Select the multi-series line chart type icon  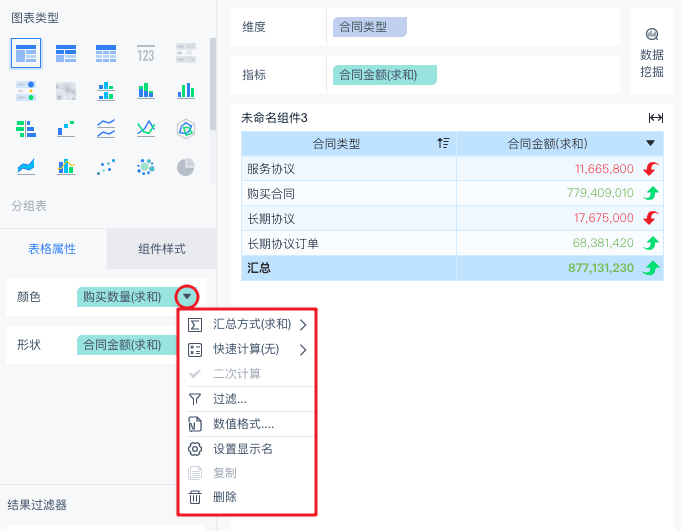pyautogui.click(x=146, y=129)
